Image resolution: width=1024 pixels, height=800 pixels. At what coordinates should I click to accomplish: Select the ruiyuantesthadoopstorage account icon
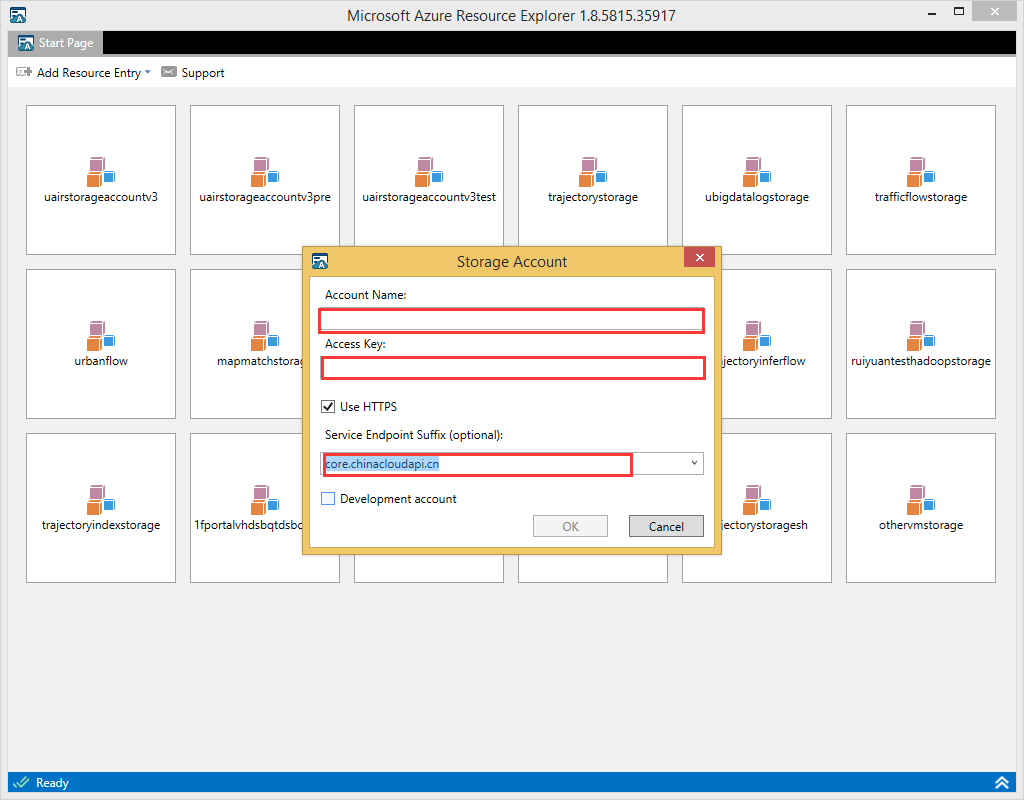921,336
